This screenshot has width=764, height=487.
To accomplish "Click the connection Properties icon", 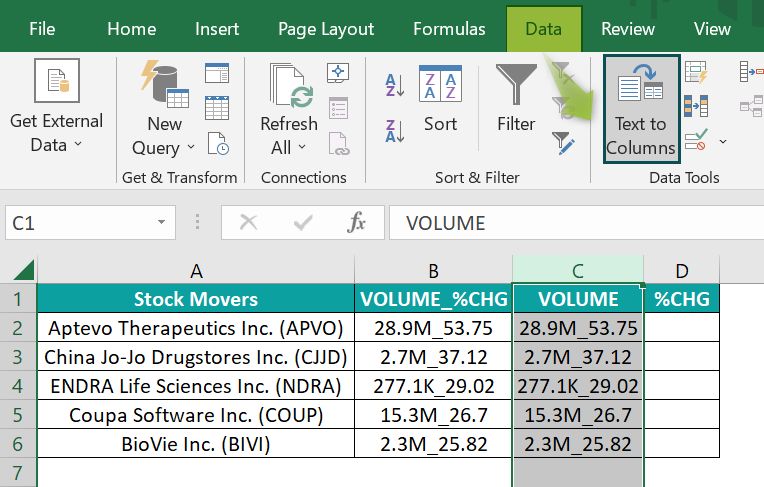I will click(338, 108).
